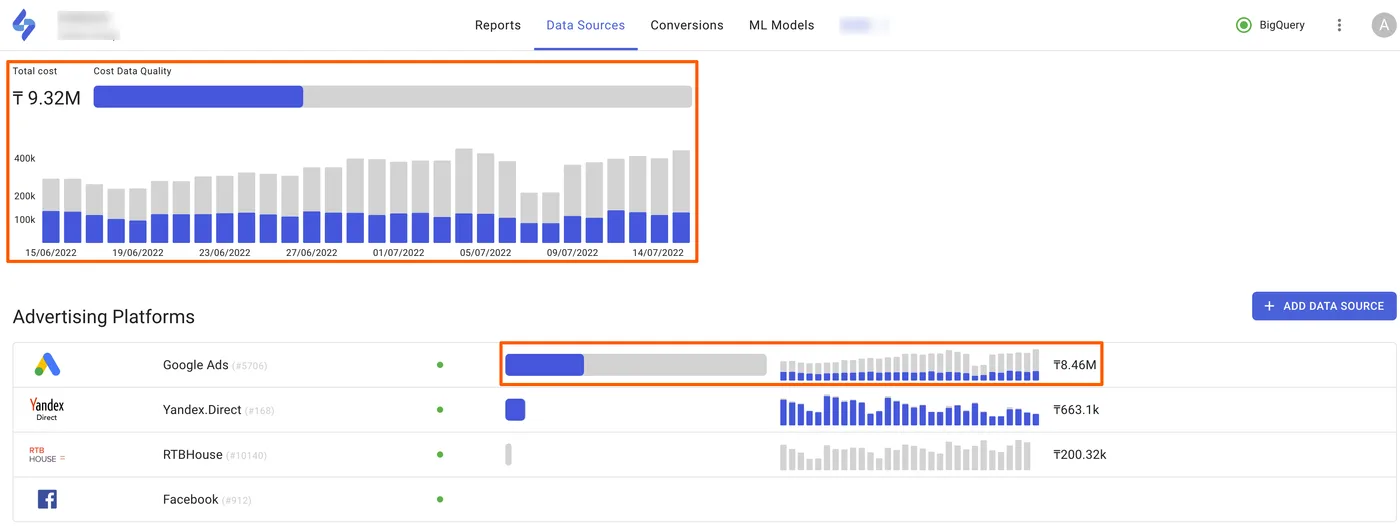The height and width of the screenshot is (526, 1400).
Task: Click the green status dot for Google Ads
Action: [440, 365]
